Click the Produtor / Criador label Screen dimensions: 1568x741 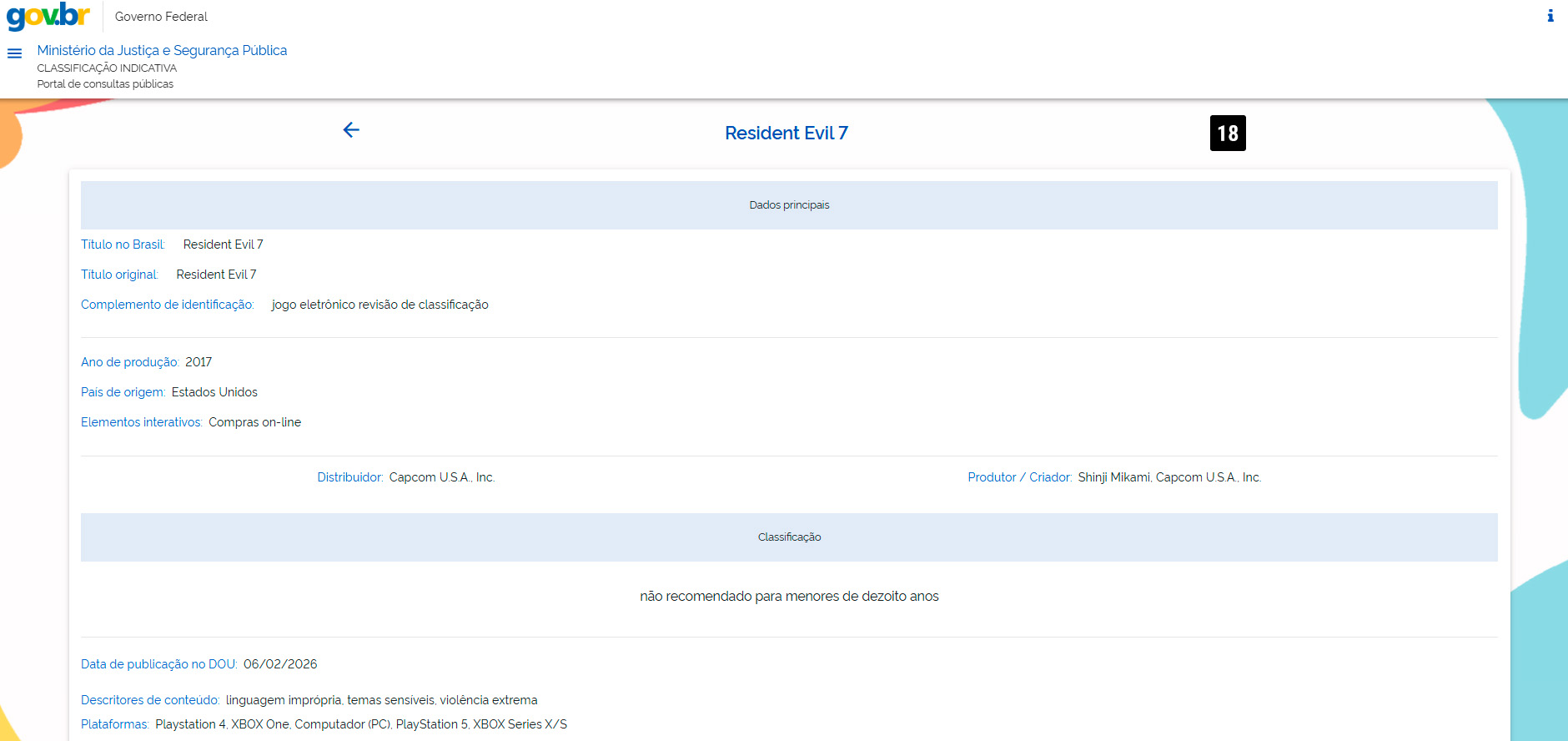pos(1019,477)
